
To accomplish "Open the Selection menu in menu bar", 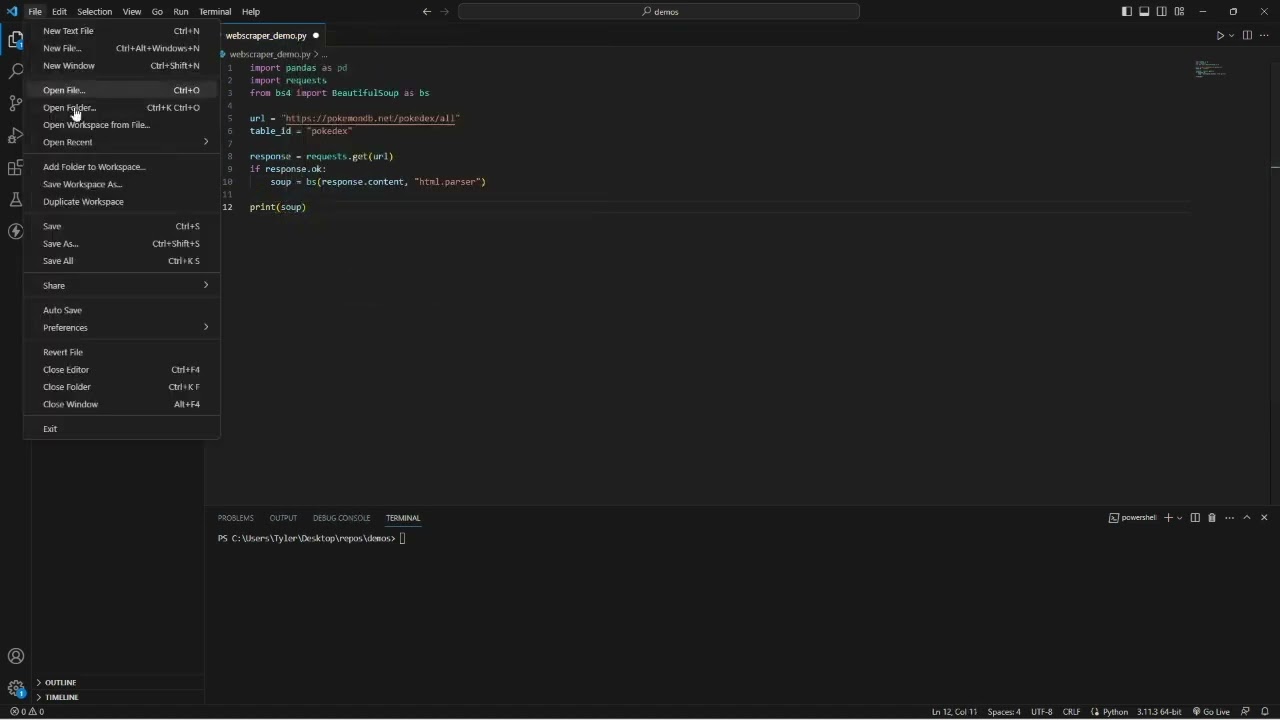I will pyautogui.click(x=95, y=12).
